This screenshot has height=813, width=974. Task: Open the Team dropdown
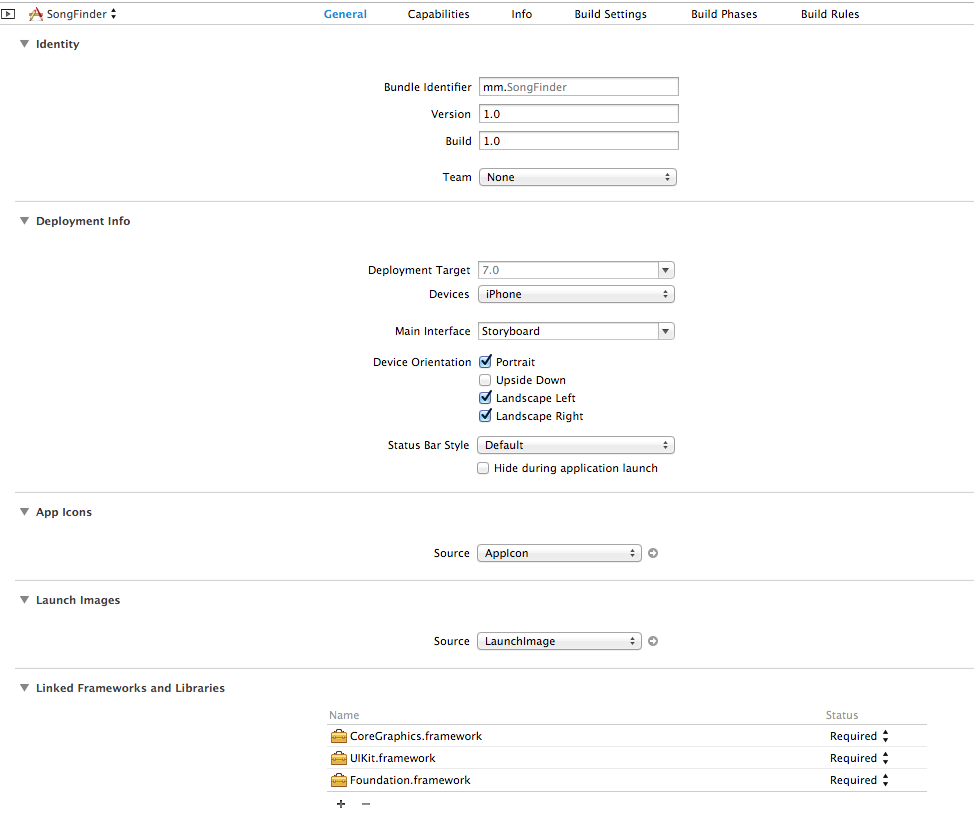[577, 177]
